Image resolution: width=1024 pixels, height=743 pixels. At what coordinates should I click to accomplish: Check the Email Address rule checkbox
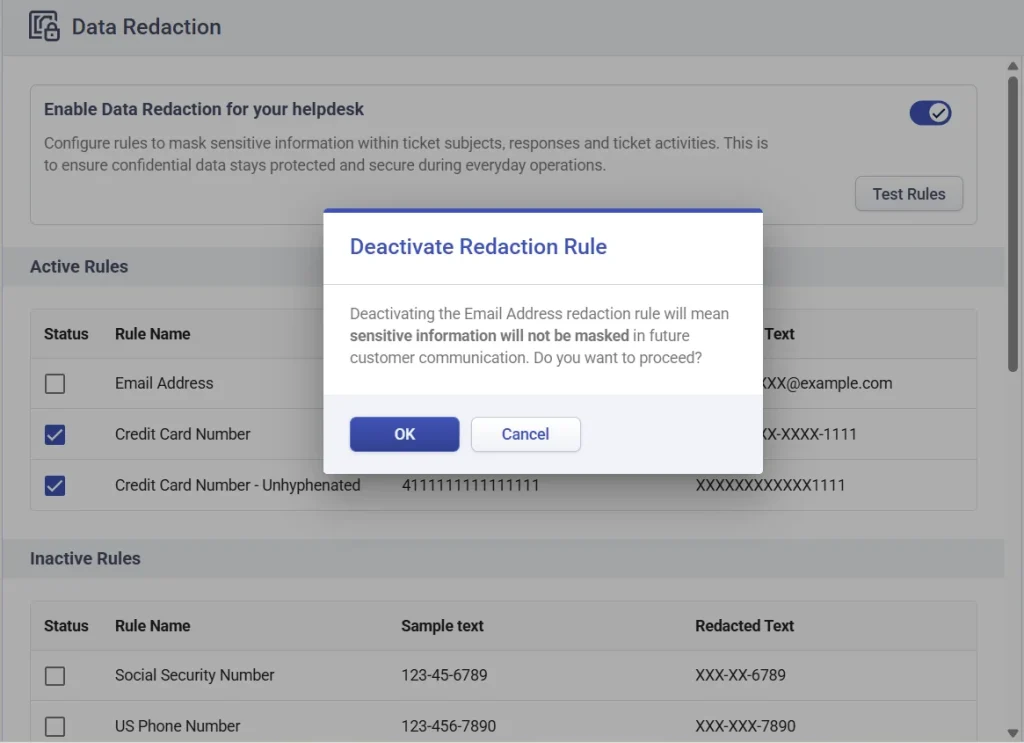pos(55,383)
